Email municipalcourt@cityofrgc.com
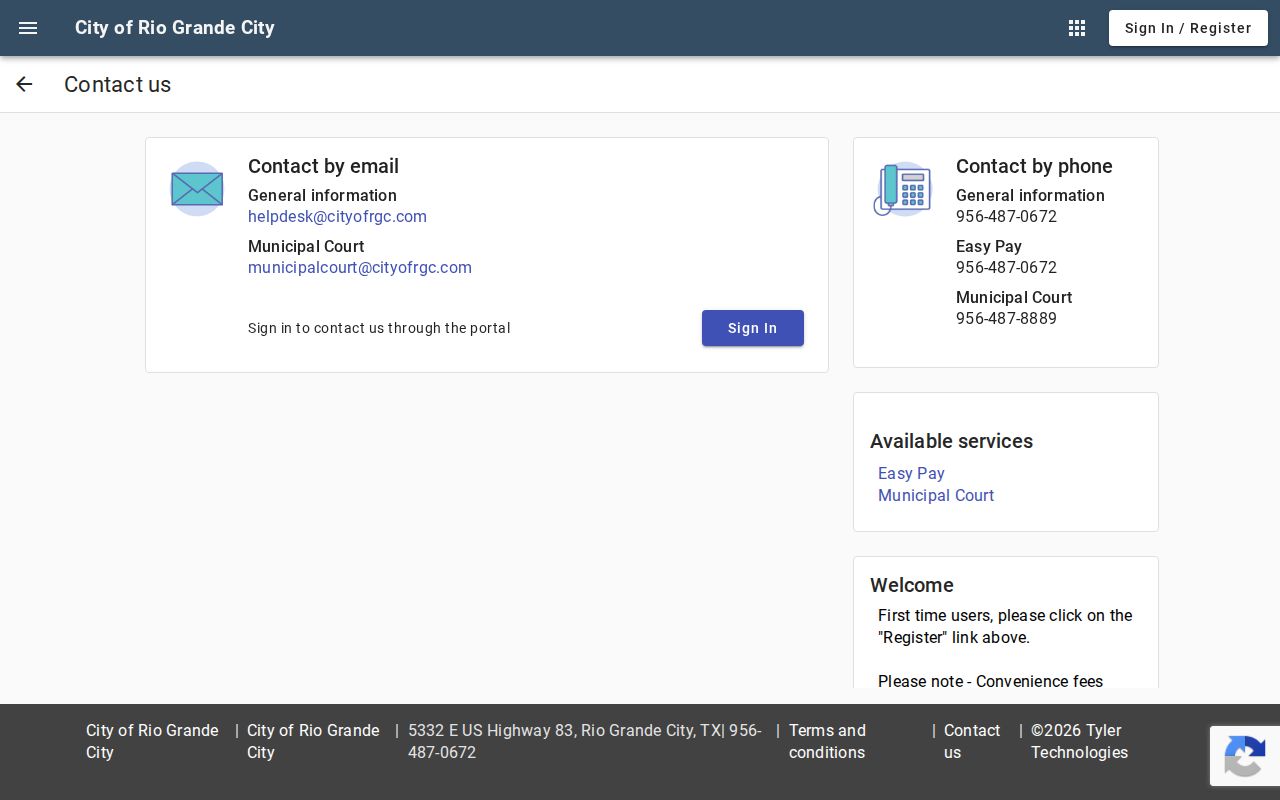The height and width of the screenshot is (800, 1280). (360, 268)
